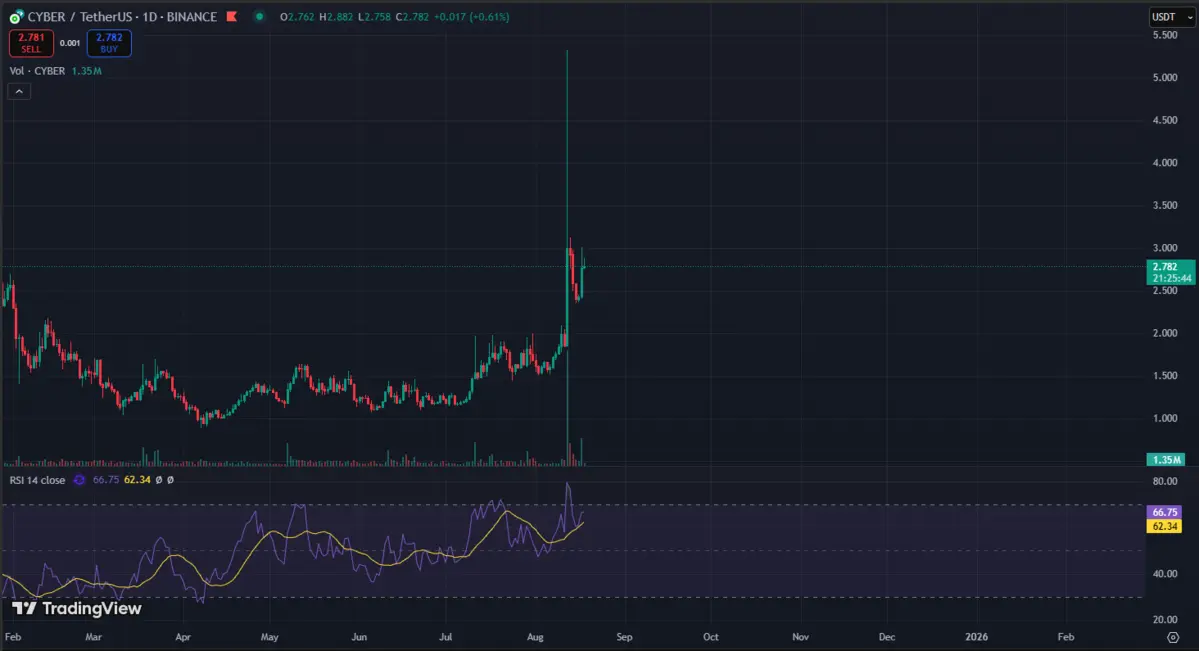Click the red flag icon beside BINANCE
Screen dimensions: 1199x651
(232, 17)
